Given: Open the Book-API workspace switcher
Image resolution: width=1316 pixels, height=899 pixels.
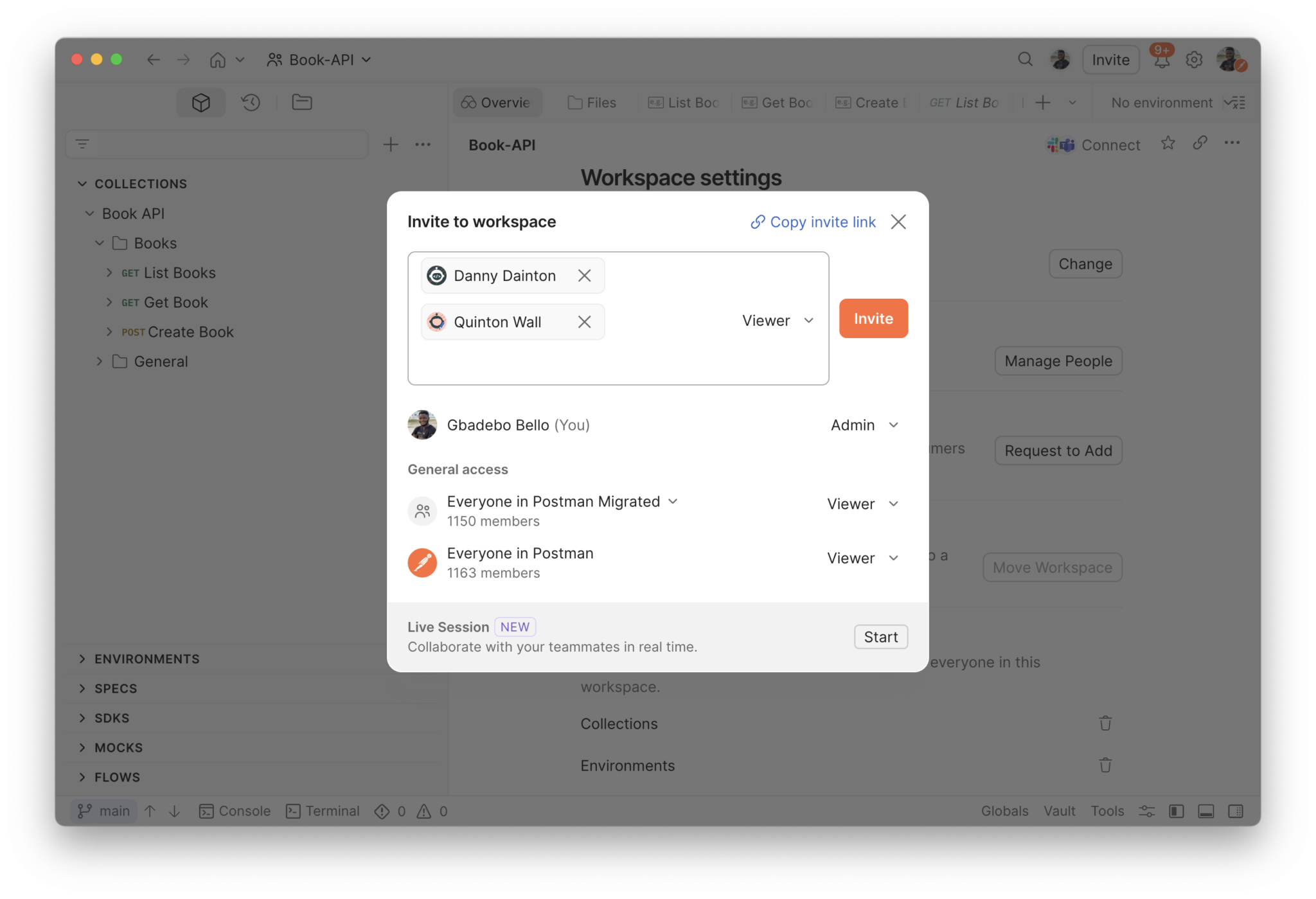Looking at the screenshot, I should pos(319,60).
